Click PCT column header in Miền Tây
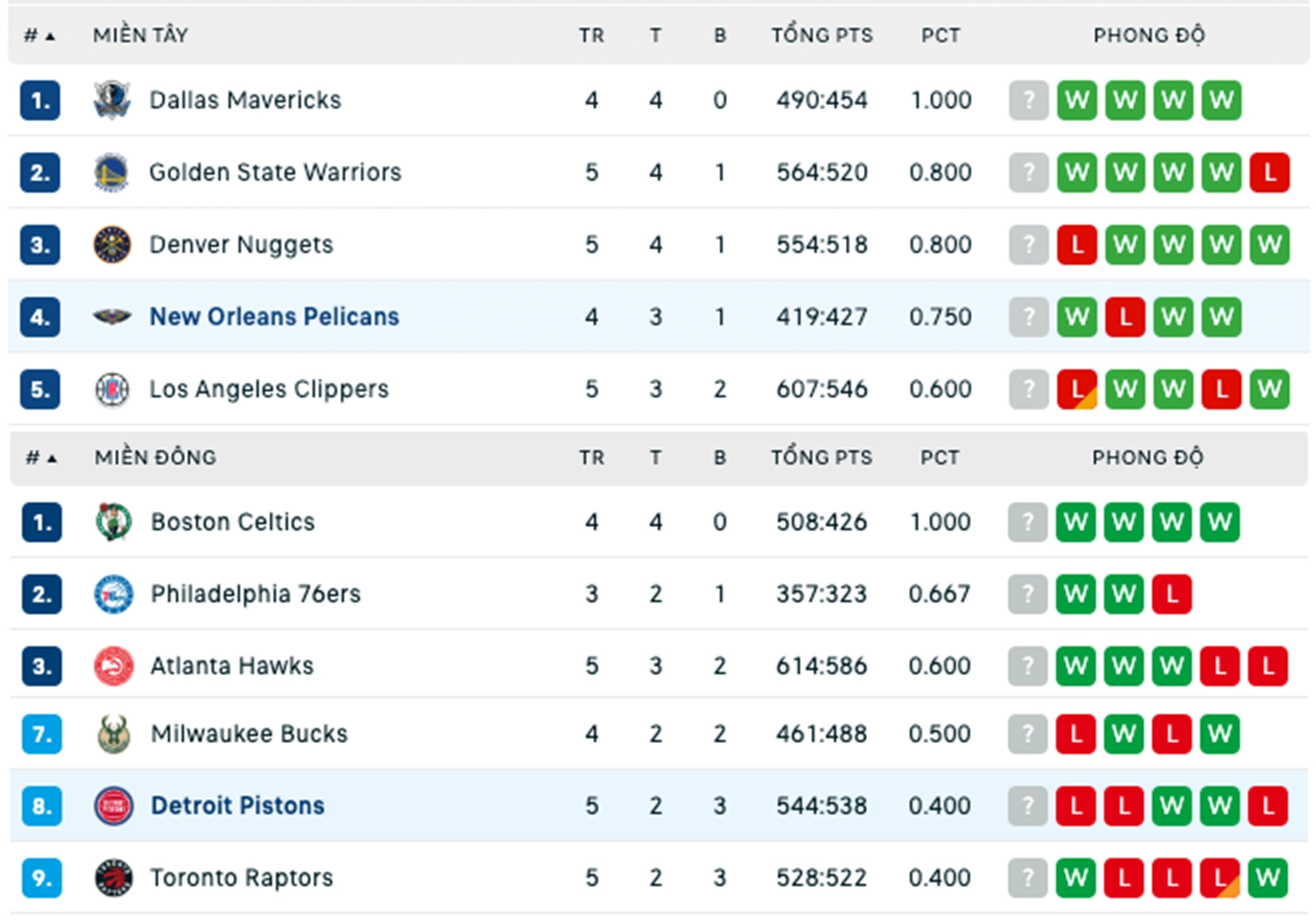The image size is (1316, 920). point(941,36)
